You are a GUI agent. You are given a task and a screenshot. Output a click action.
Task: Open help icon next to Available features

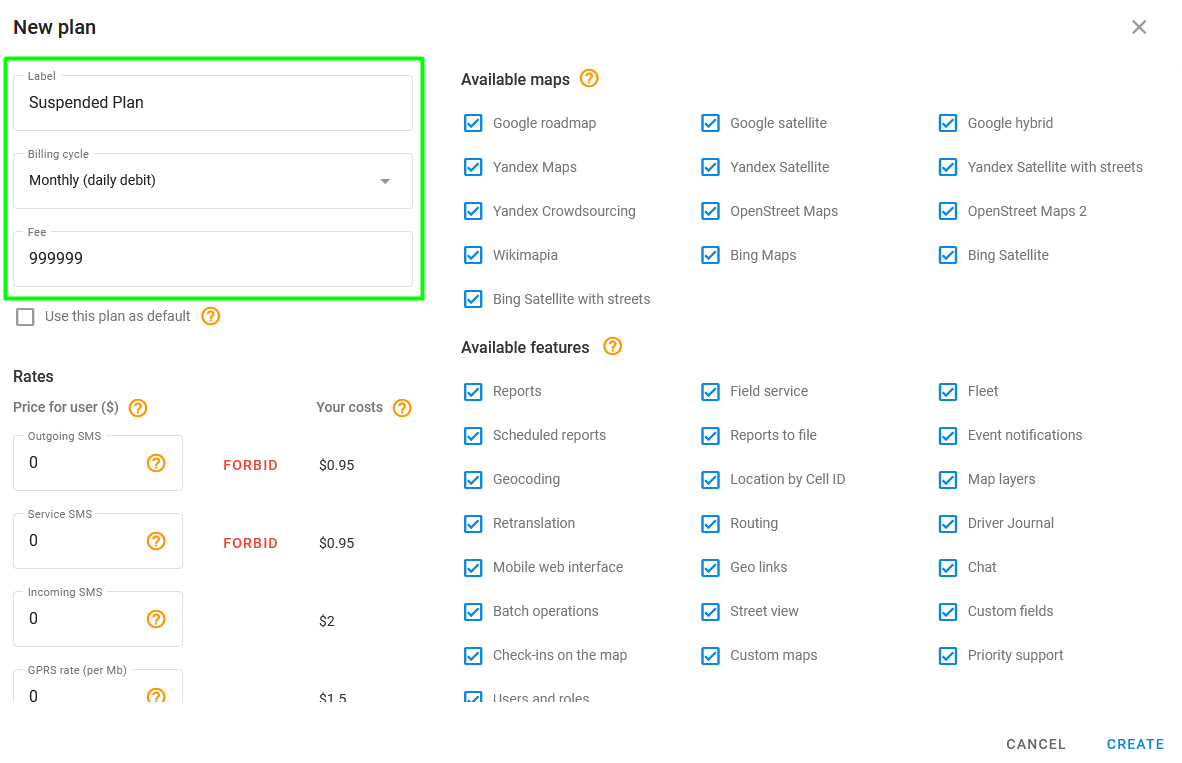click(612, 347)
